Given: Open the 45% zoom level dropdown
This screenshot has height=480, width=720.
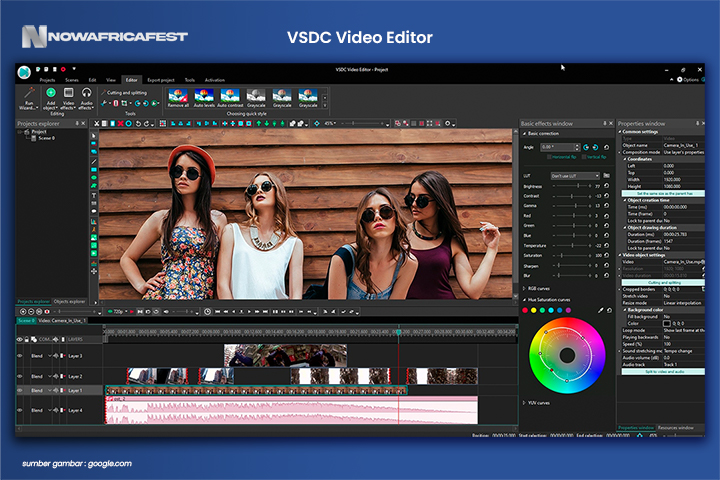Looking at the screenshot, I should (331, 124).
